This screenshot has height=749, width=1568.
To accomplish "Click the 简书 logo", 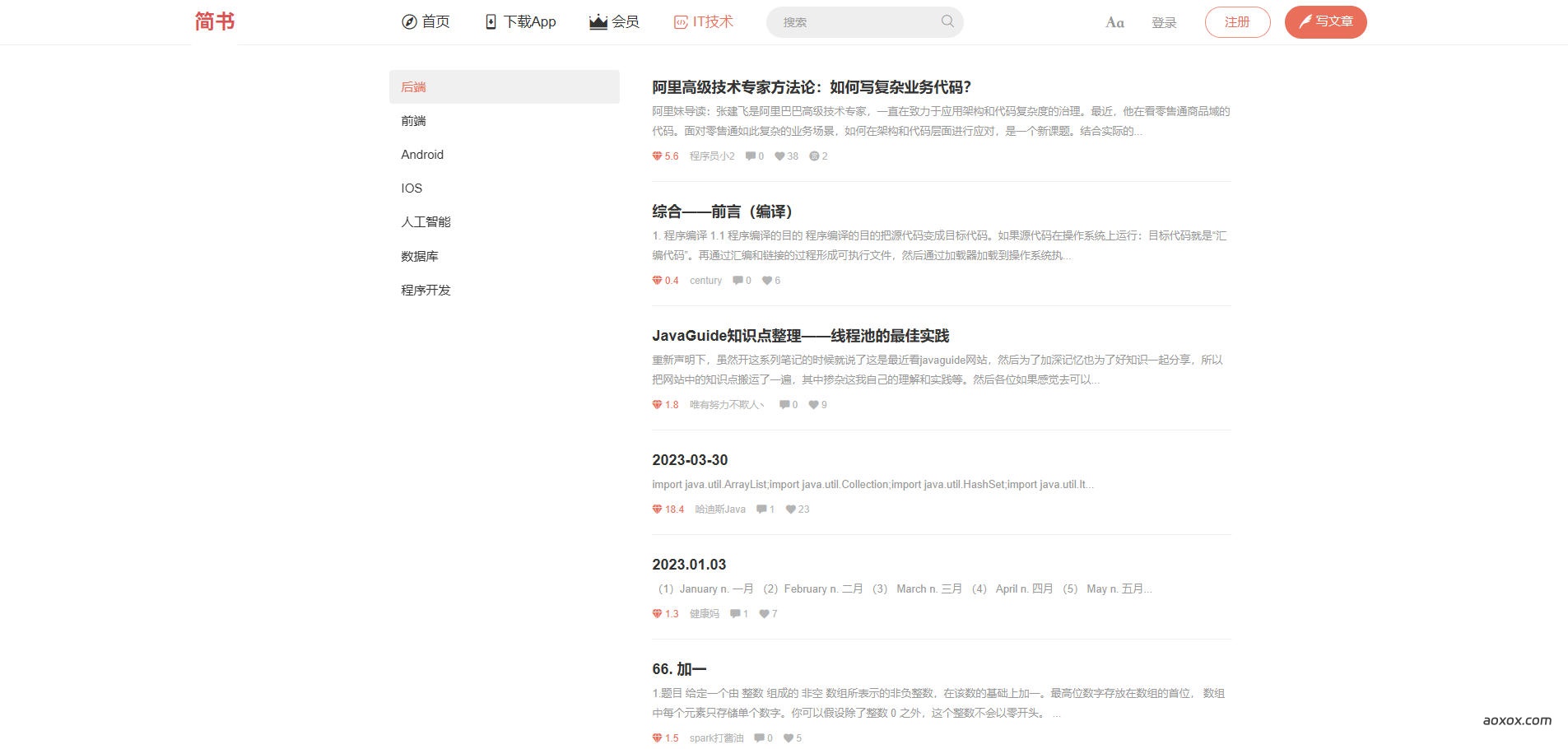I will pyautogui.click(x=215, y=21).
